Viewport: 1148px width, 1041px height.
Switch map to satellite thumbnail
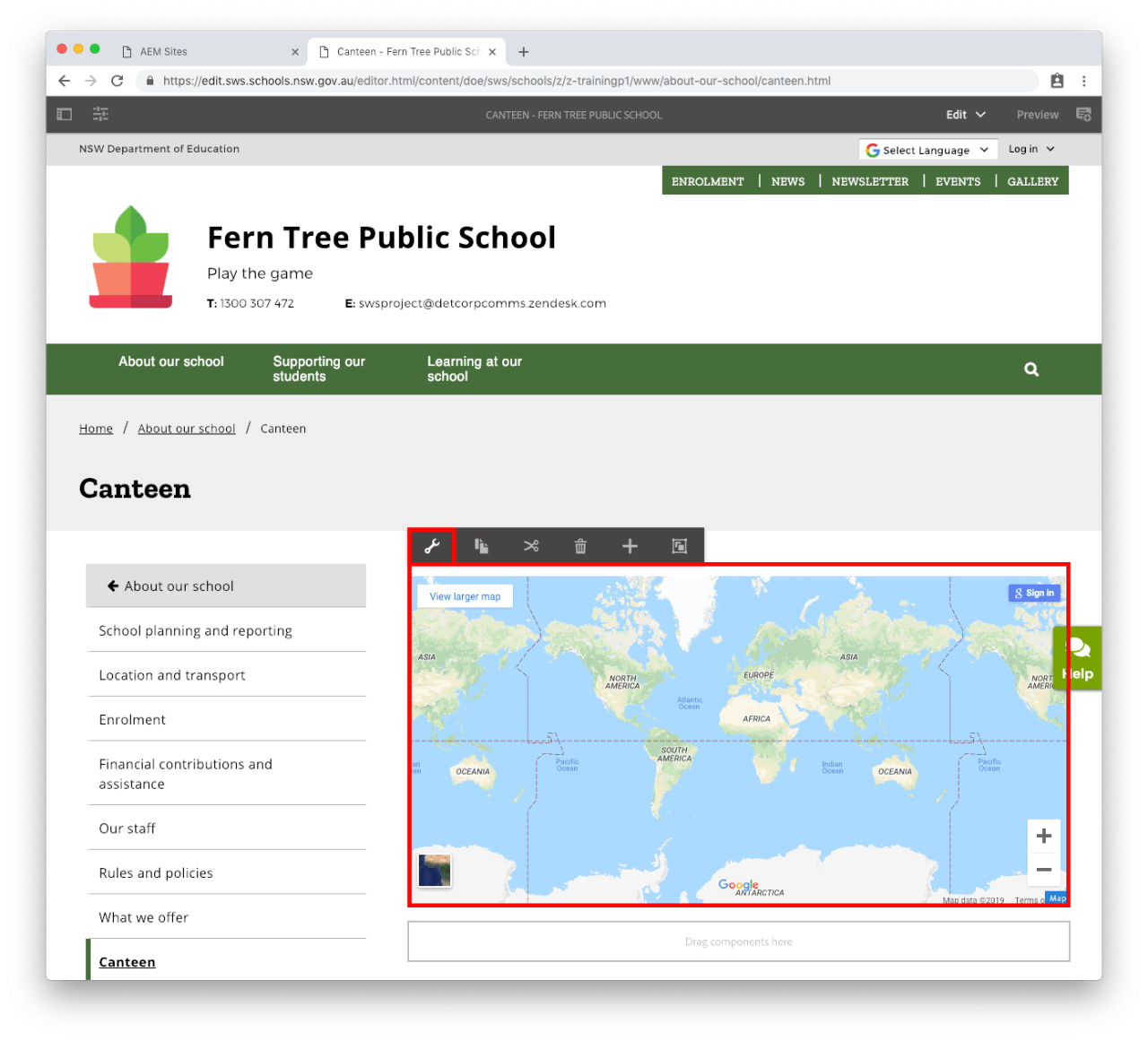coord(435,870)
